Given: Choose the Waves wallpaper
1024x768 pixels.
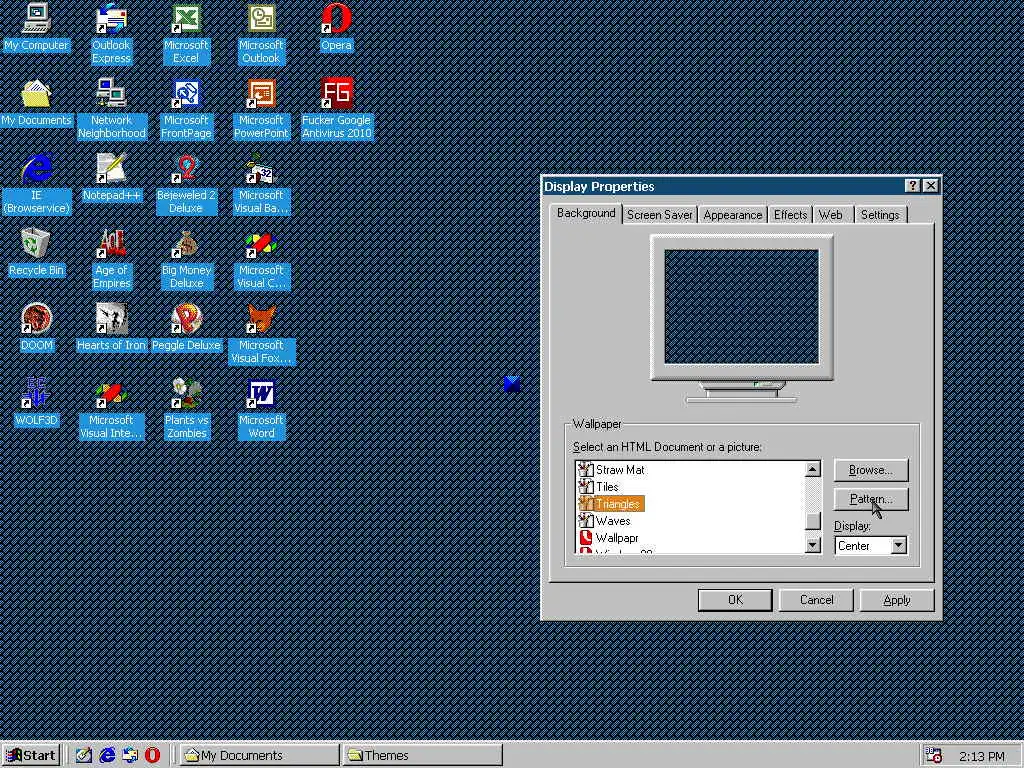Looking at the screenshot, I should click(x=605, y=520).
